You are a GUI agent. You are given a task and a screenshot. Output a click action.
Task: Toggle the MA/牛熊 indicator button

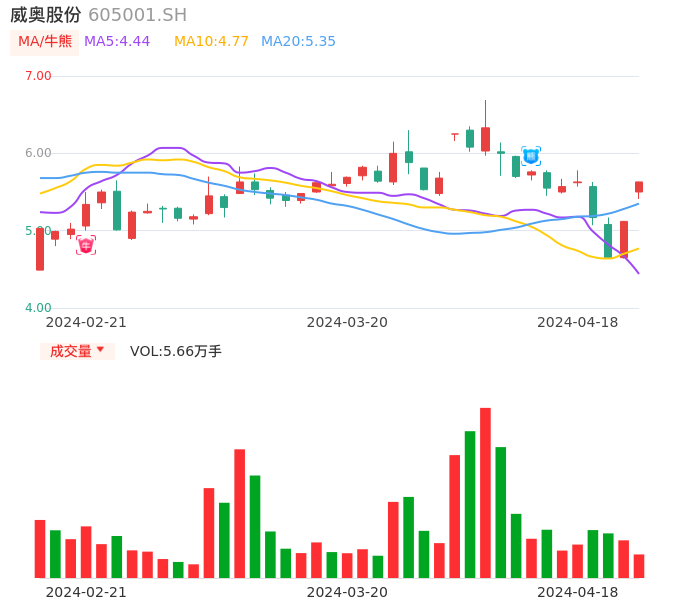(45, 42)
